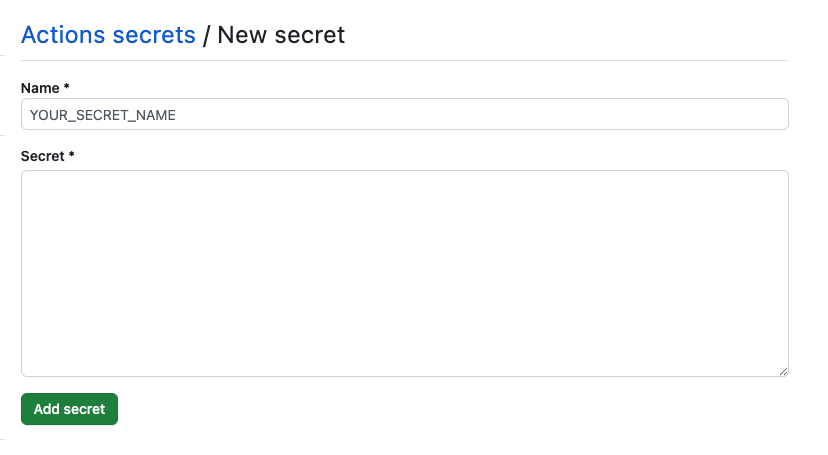This screenshot has width=828, height=455.
Task: Select the YOUR_SECRET_NAME placeholder field
Action: tap(404, 114)
